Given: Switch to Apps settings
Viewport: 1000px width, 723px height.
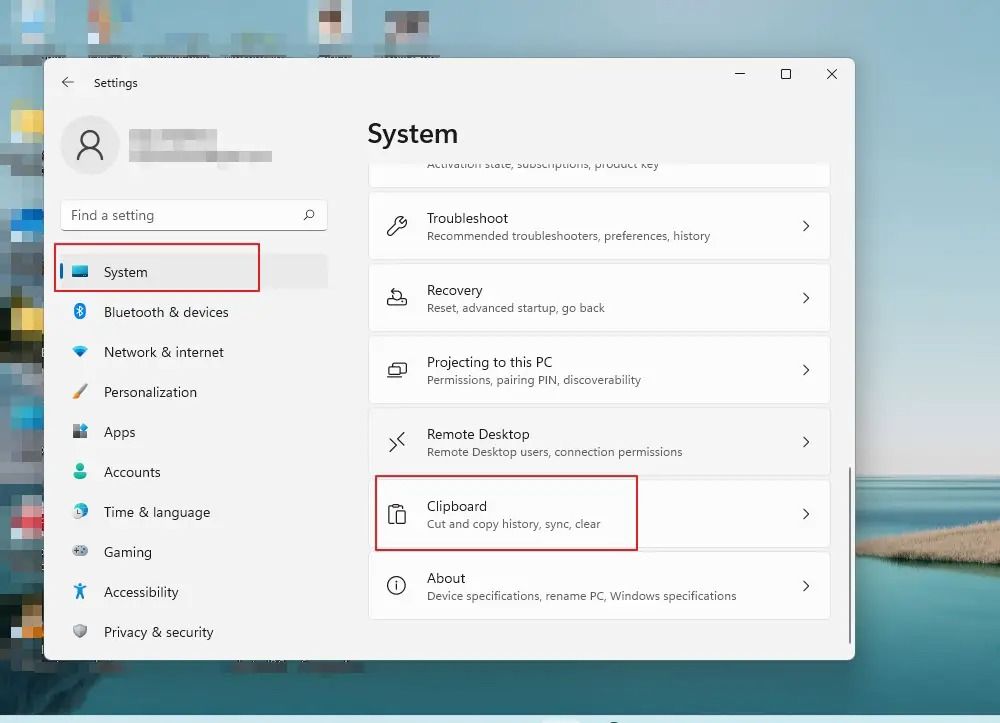Looking at the screenshot, I should pos(120,432).
